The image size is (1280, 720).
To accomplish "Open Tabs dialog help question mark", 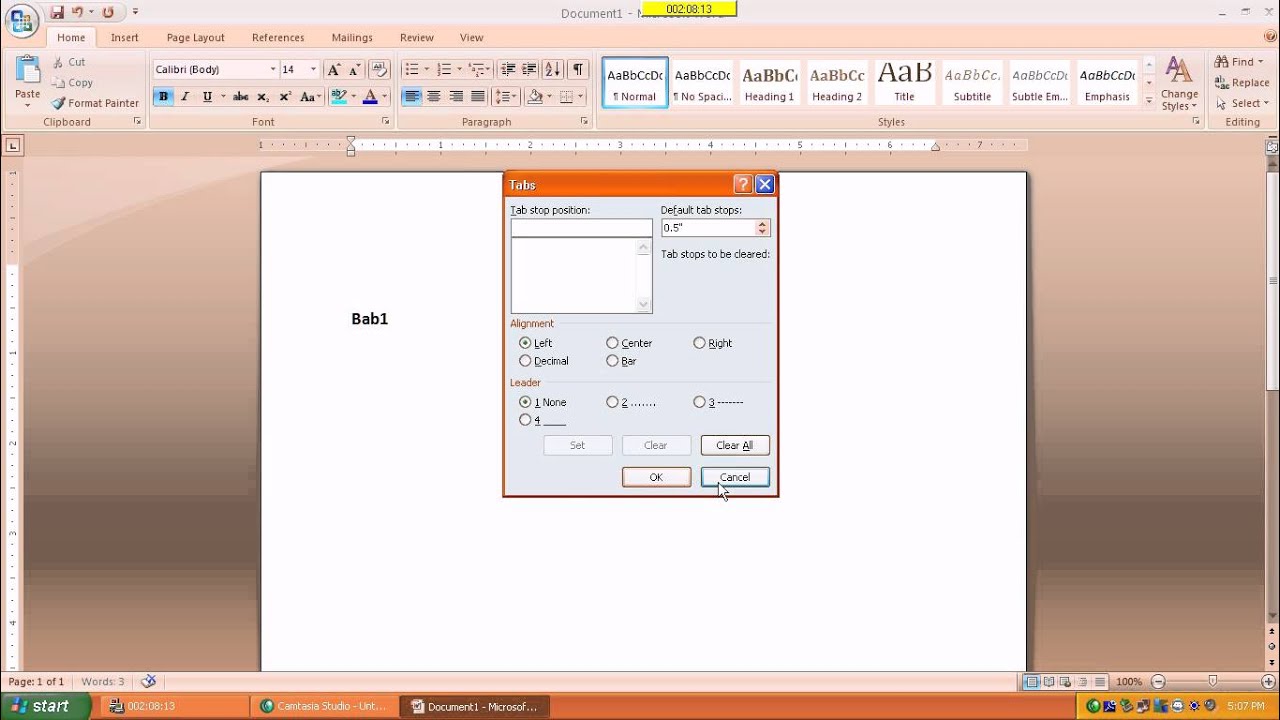I will point(743,184).
